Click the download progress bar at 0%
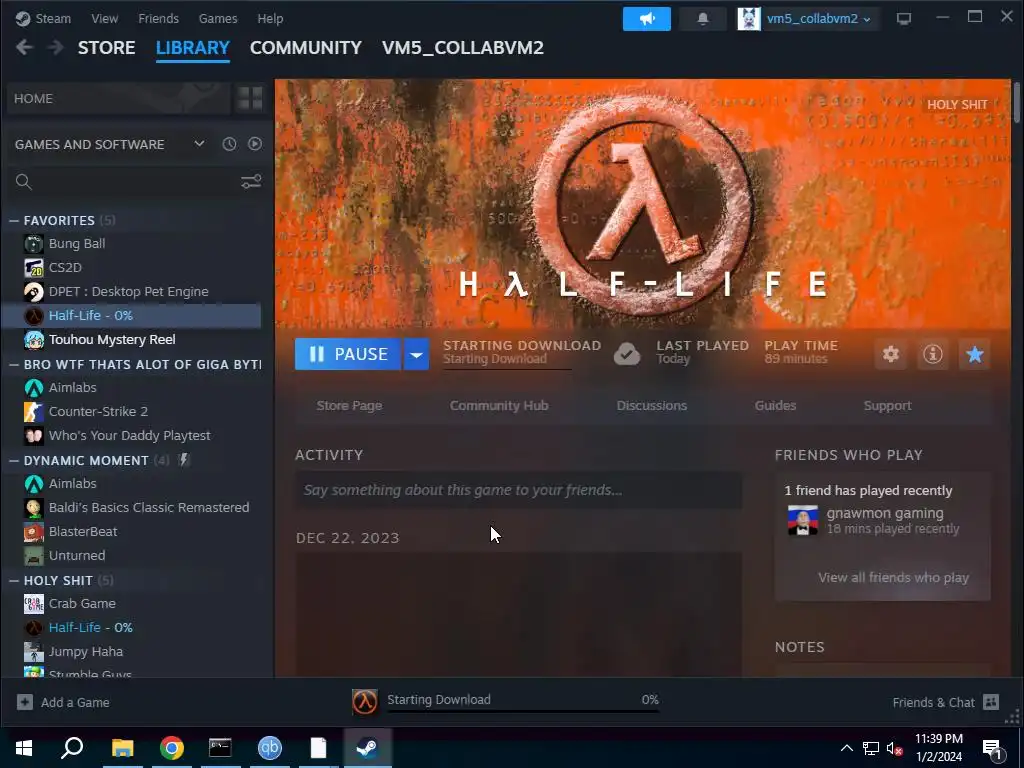1024x768 pixels. click(522, 711)
